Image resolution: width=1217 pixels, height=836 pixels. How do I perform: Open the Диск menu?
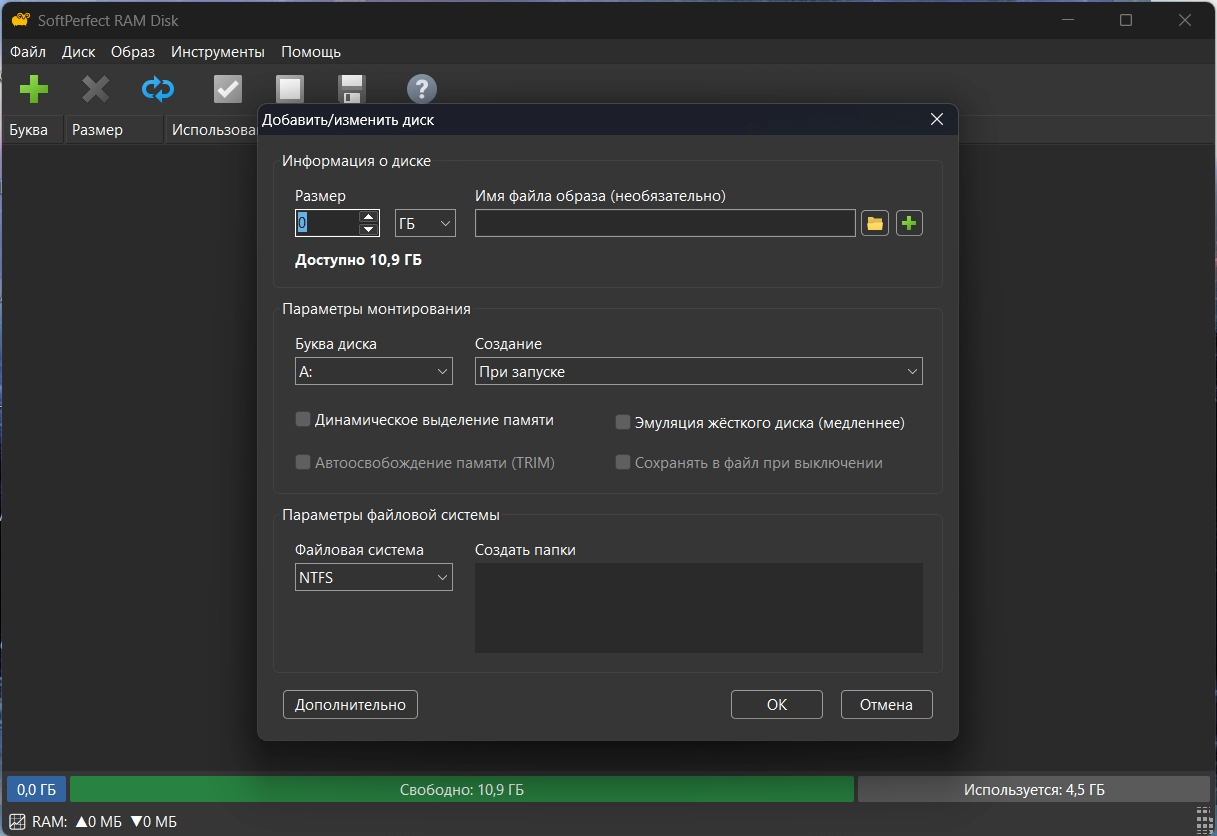tap(79, 52)
